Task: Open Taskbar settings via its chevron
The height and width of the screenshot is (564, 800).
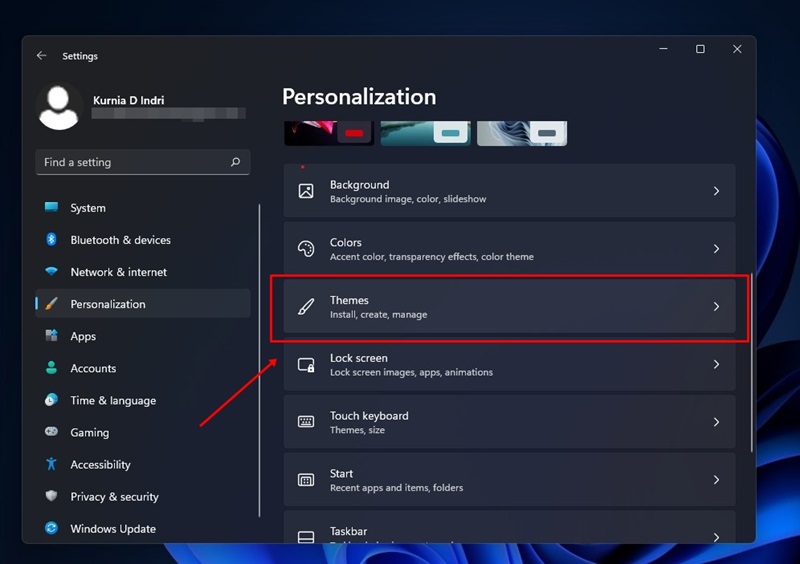Action: pyautogui.click(x=716, y=537)
